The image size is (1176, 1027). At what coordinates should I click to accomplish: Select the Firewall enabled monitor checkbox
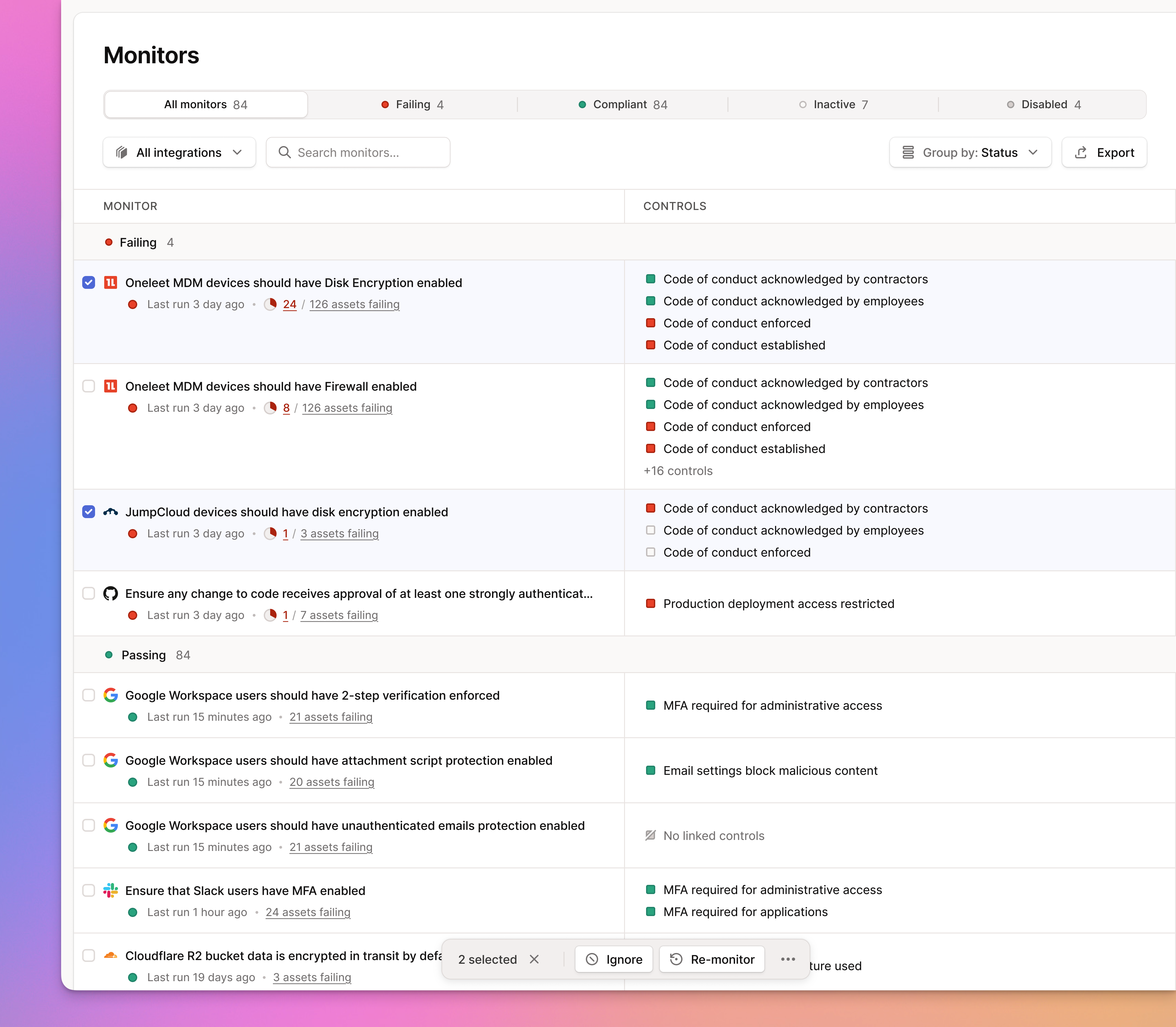[89, 386]
